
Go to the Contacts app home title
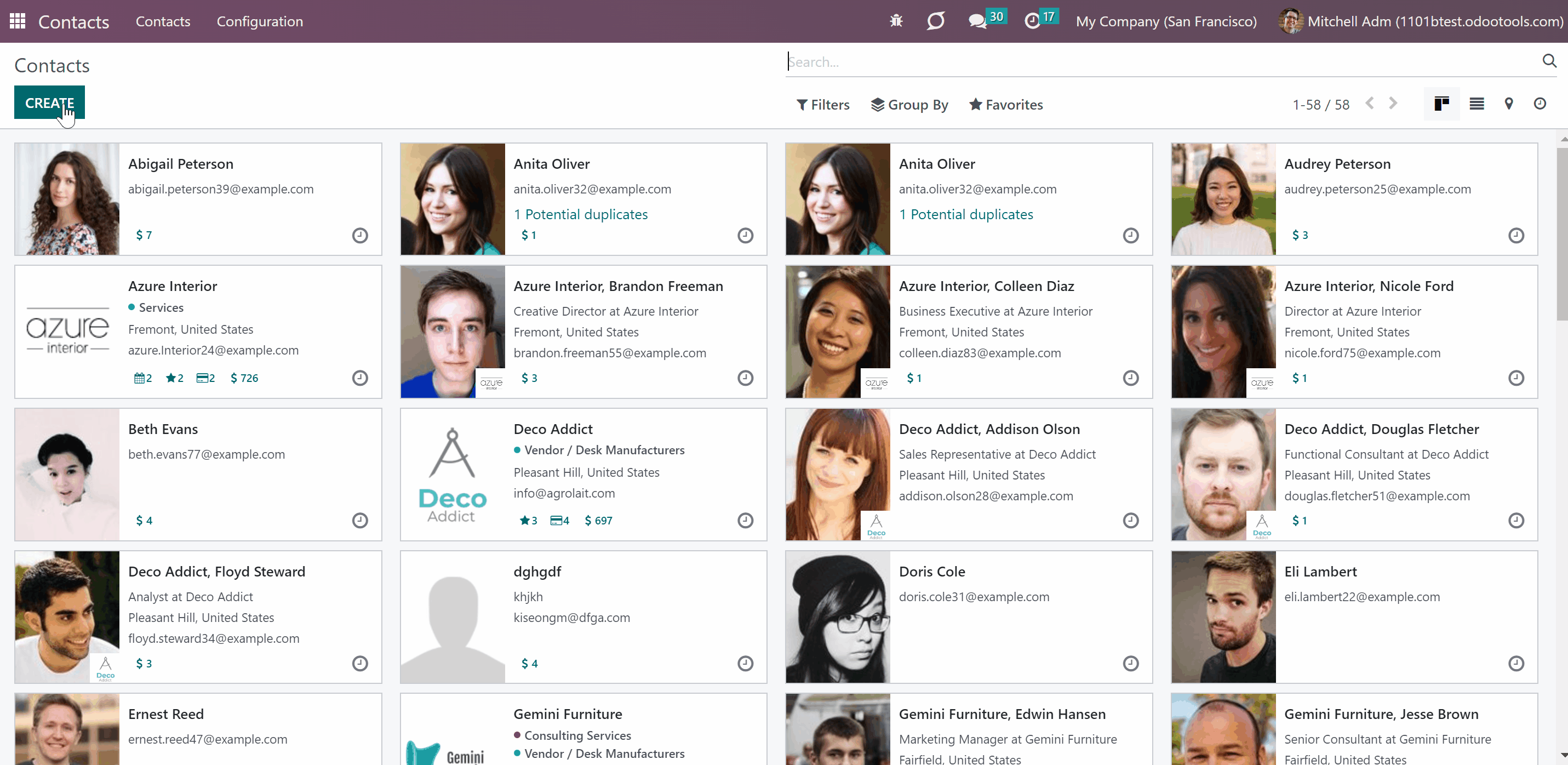[x=73, y=22]
